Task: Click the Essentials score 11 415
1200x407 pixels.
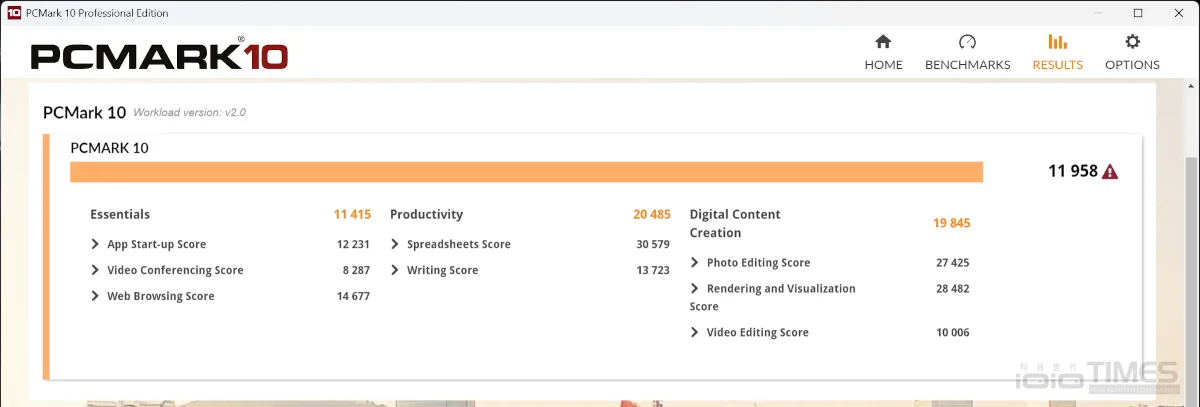Action: [352, 214]
